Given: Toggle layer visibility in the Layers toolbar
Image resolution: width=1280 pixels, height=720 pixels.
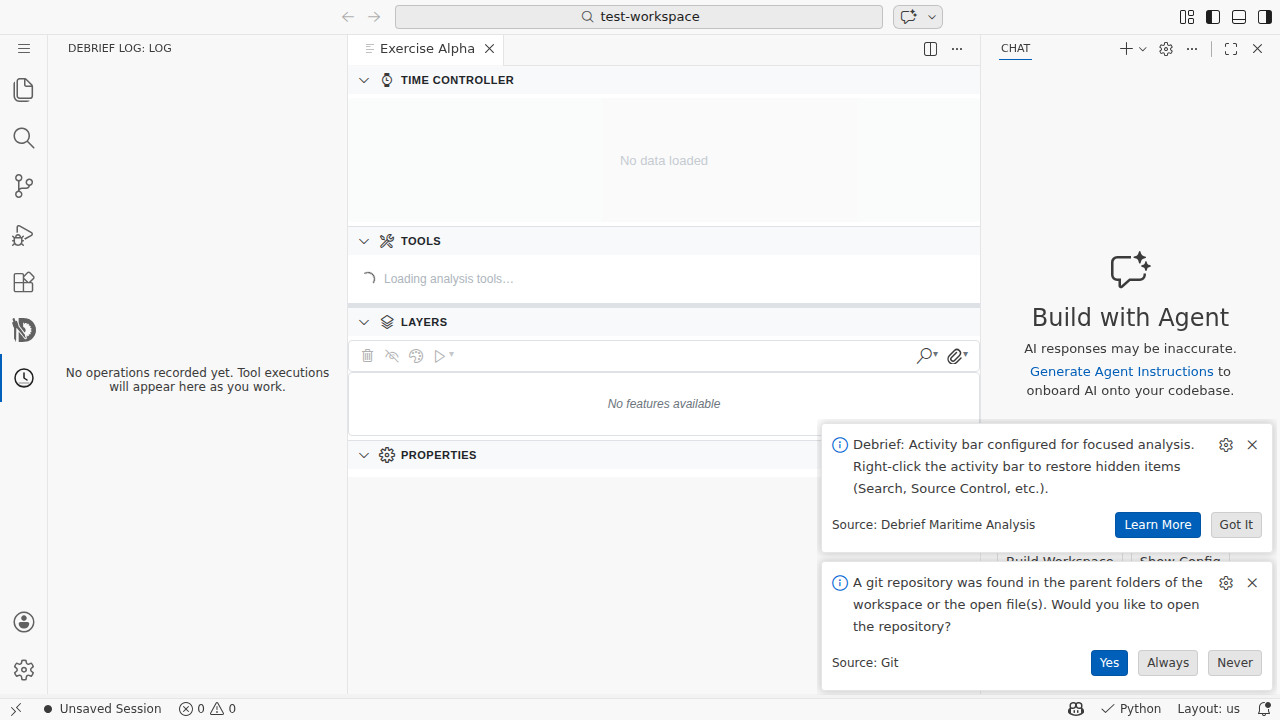Looking at the screenshot, I should [391, 355].
